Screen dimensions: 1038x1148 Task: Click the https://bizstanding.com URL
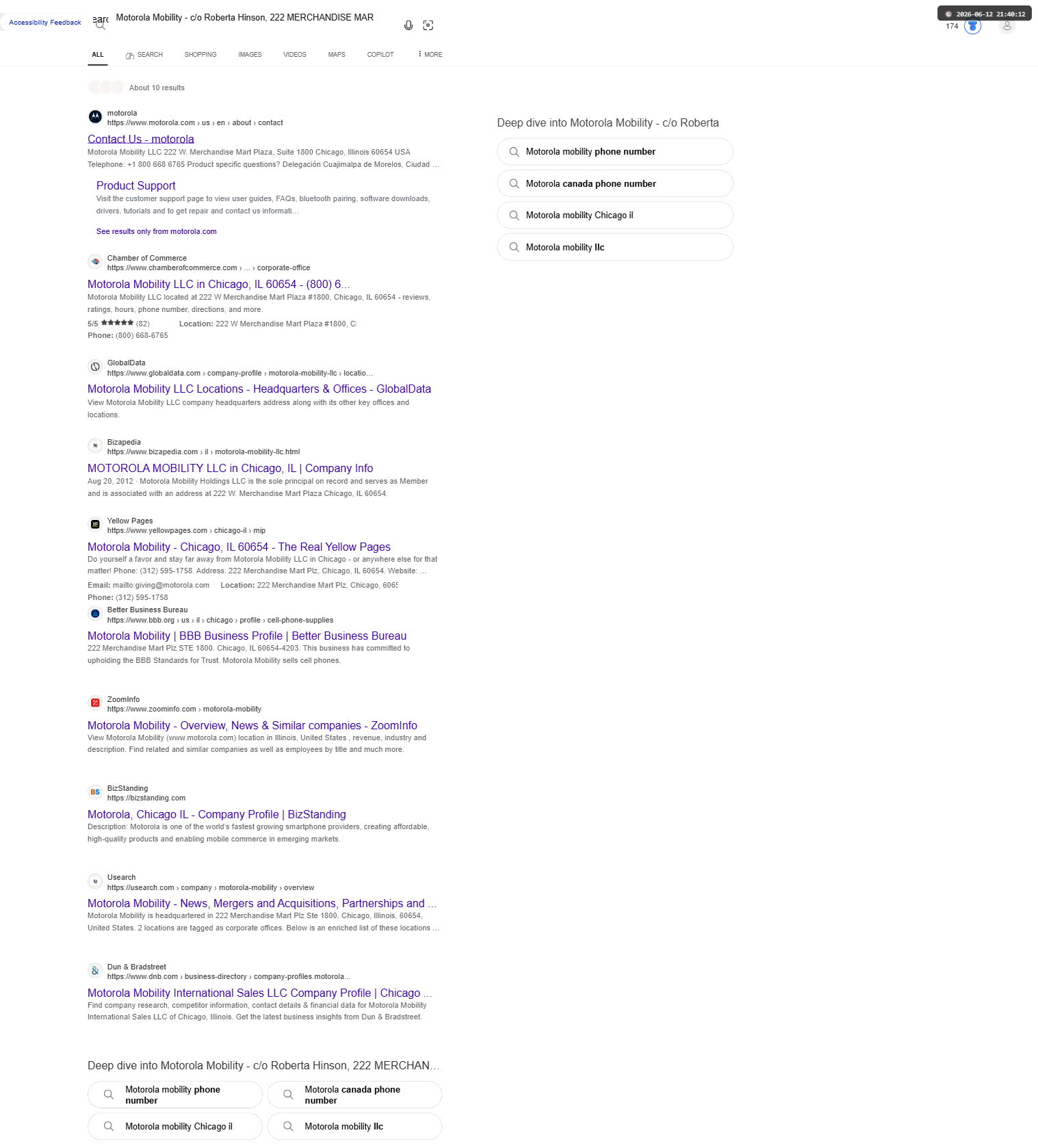146,798
